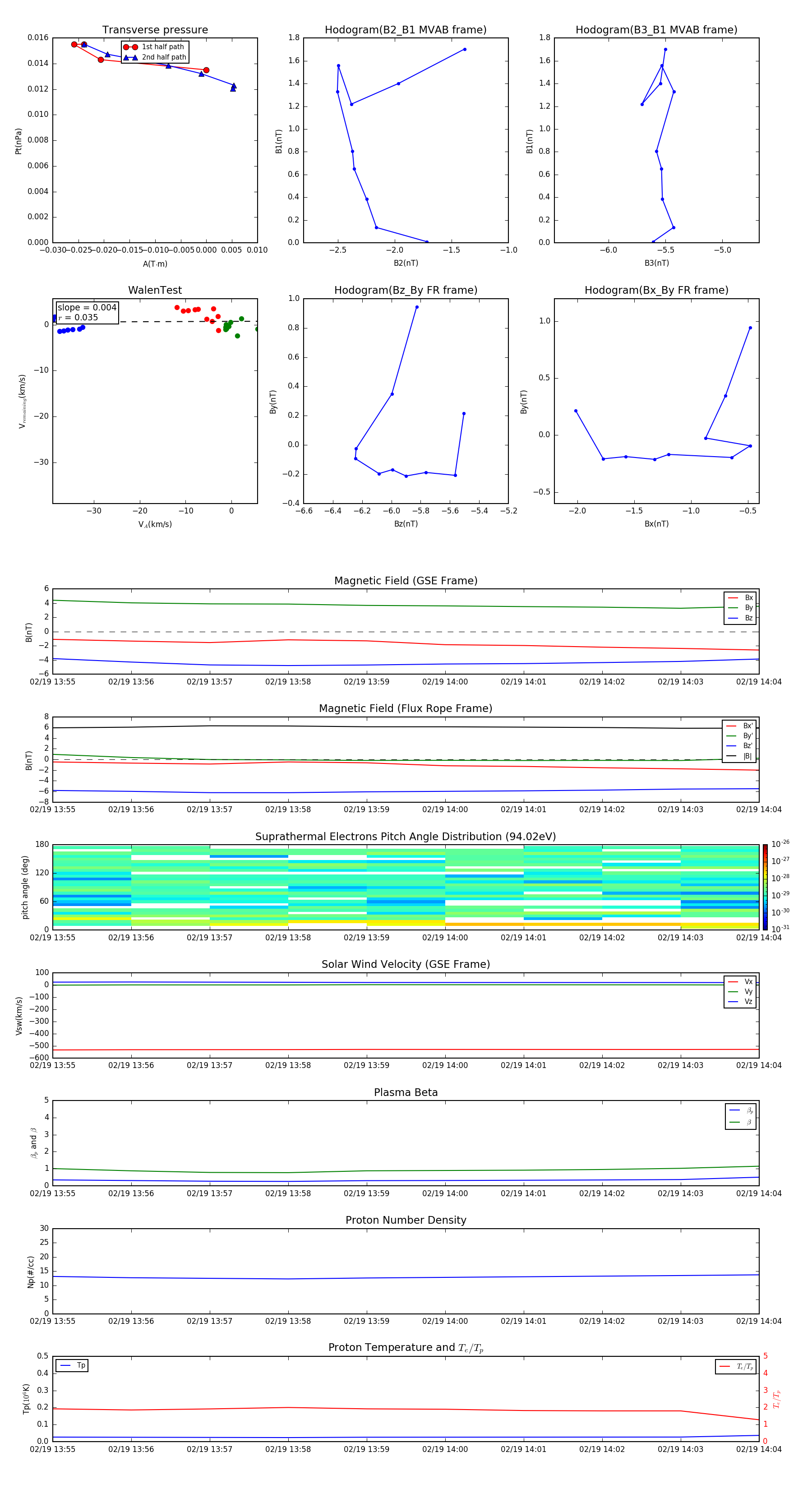Click the 'B2(nT)' axis label
Screen dimensions: 812x1489
[x=406, y=263]
